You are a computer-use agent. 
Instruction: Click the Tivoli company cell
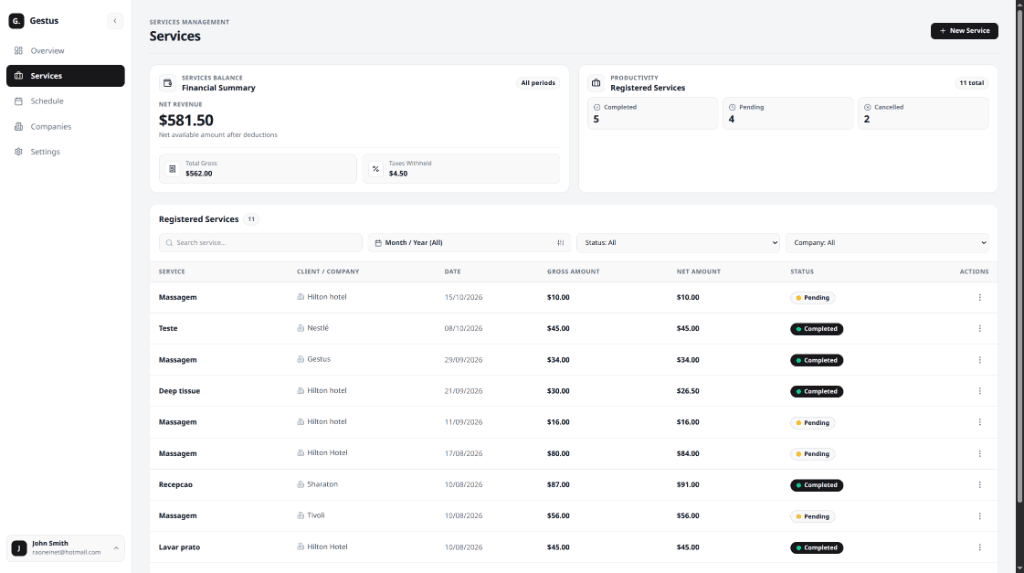point(311,516)
